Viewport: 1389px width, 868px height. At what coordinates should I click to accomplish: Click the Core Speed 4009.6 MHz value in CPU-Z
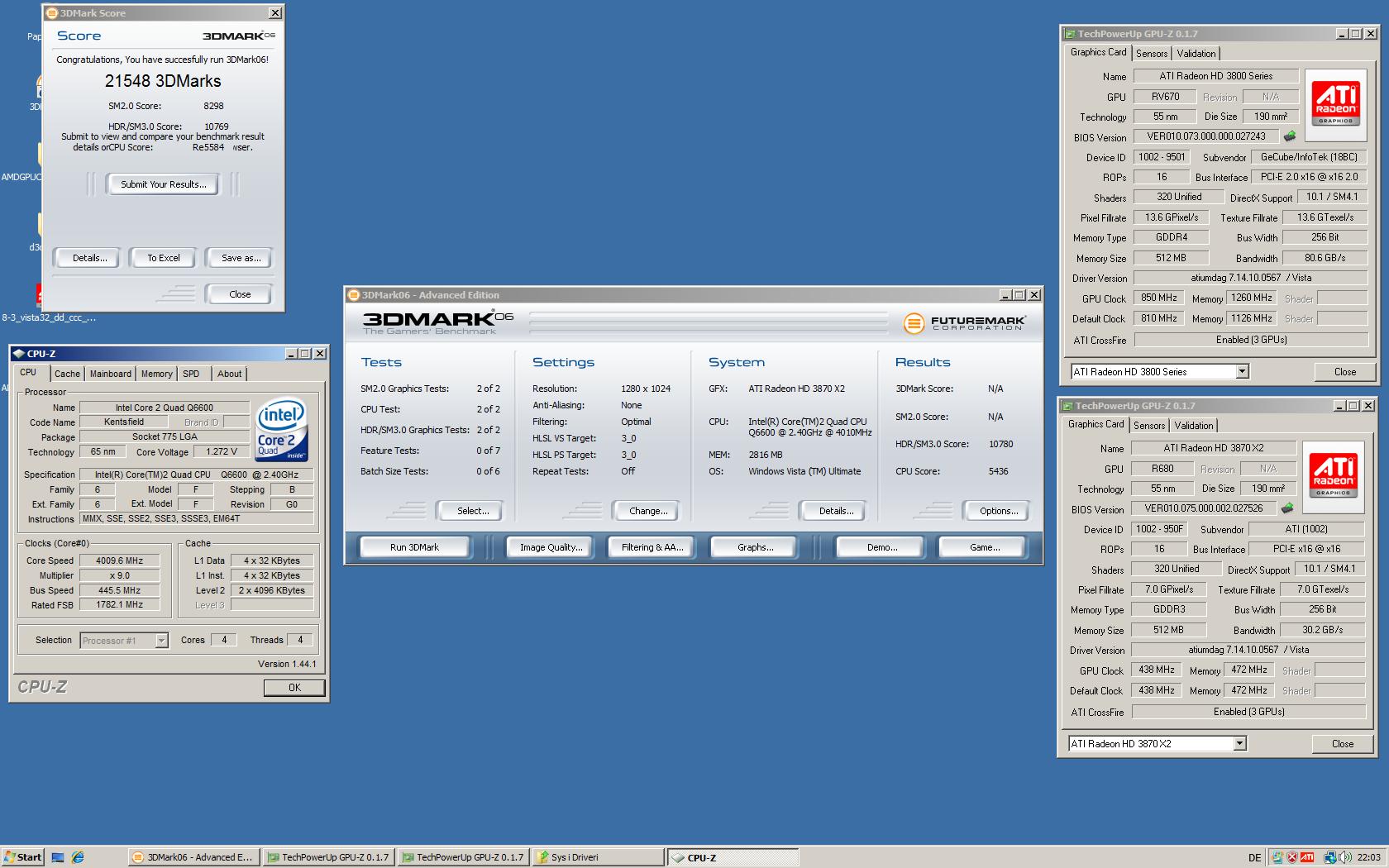point(119,560)
